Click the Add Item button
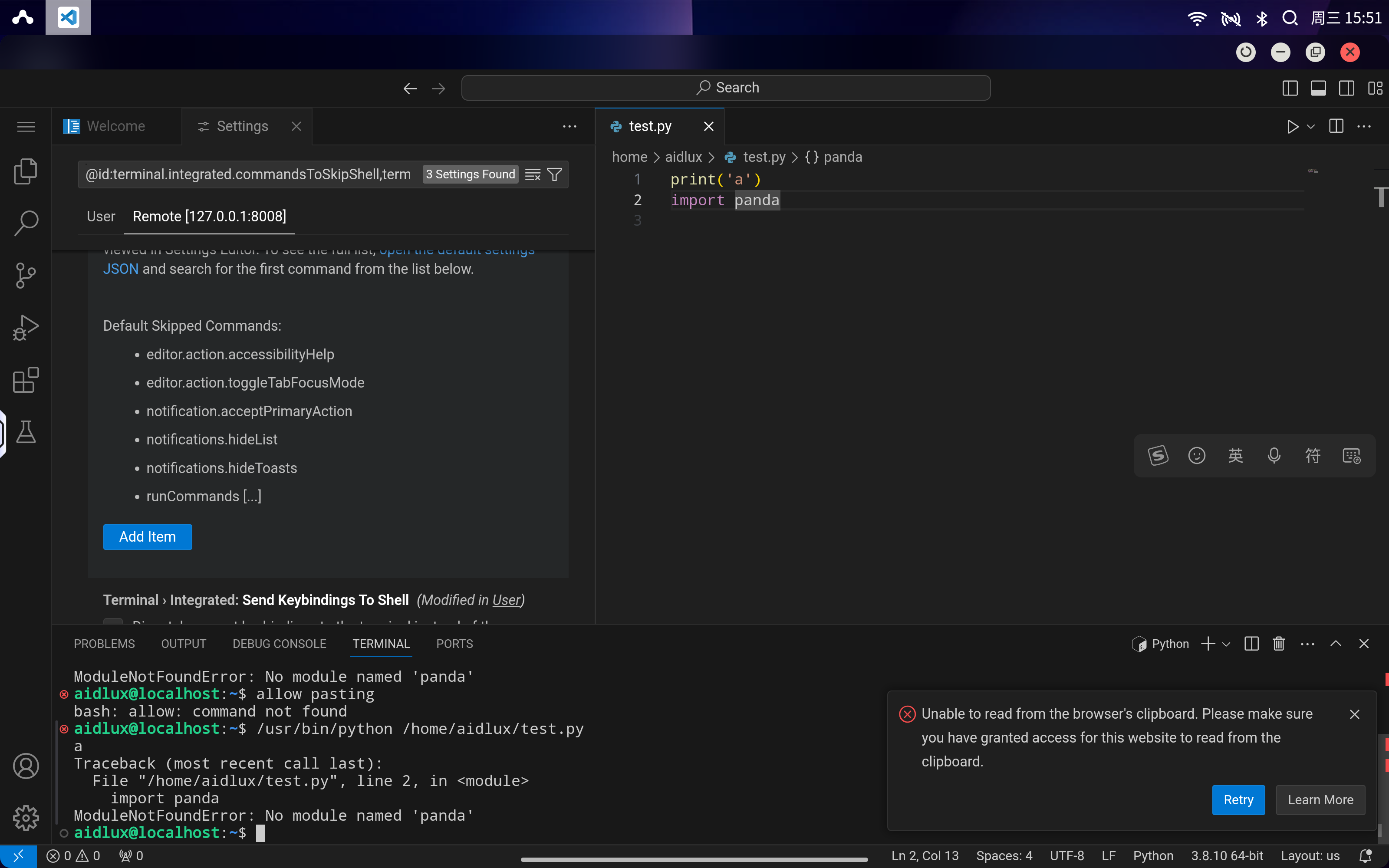The width and height of the screenshot is (1389, 868). pyautogui.click(x=148, y=537)
